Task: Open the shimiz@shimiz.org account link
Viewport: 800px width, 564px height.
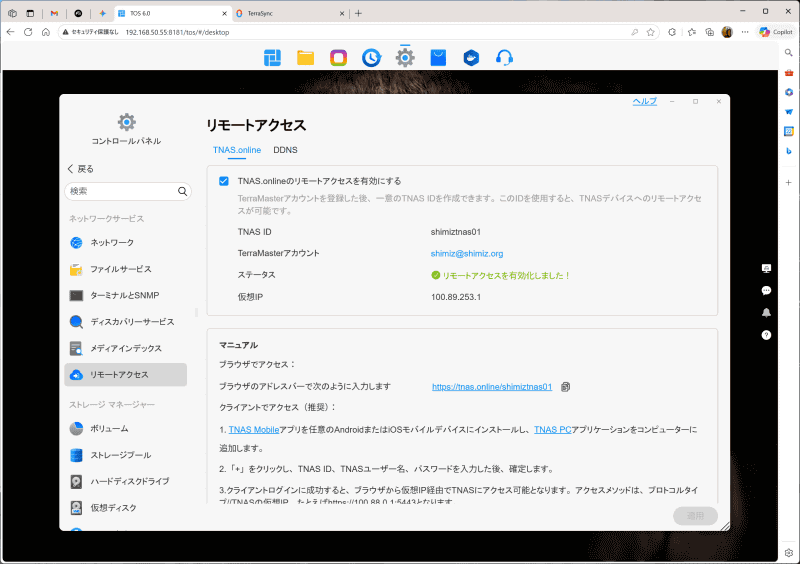Action: pyautogui.click(x=467, y=254)
